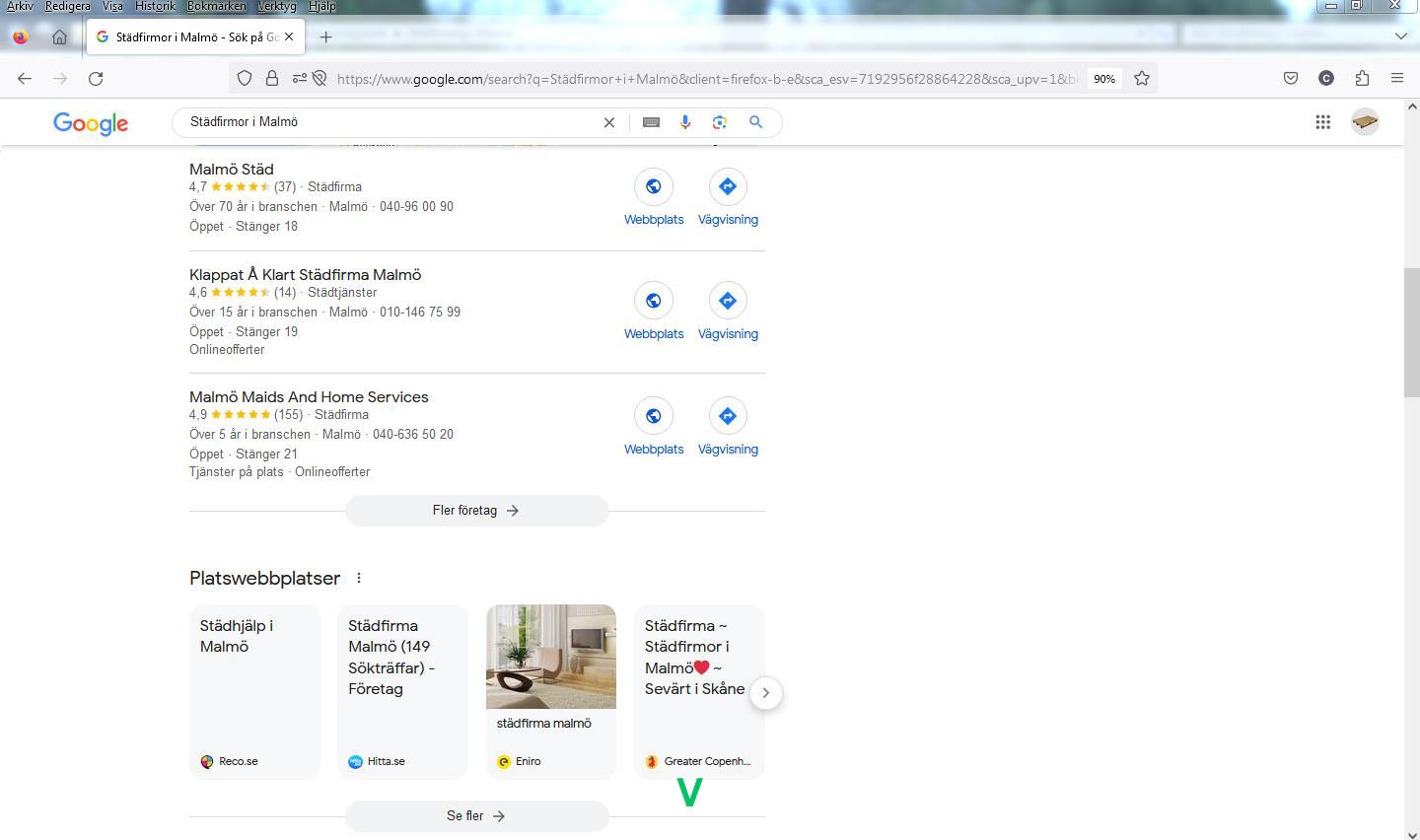The image size is (1420, 840).
Task: Open the Hitta.se Städfirma Malmö card
Action: coord(402,692)
